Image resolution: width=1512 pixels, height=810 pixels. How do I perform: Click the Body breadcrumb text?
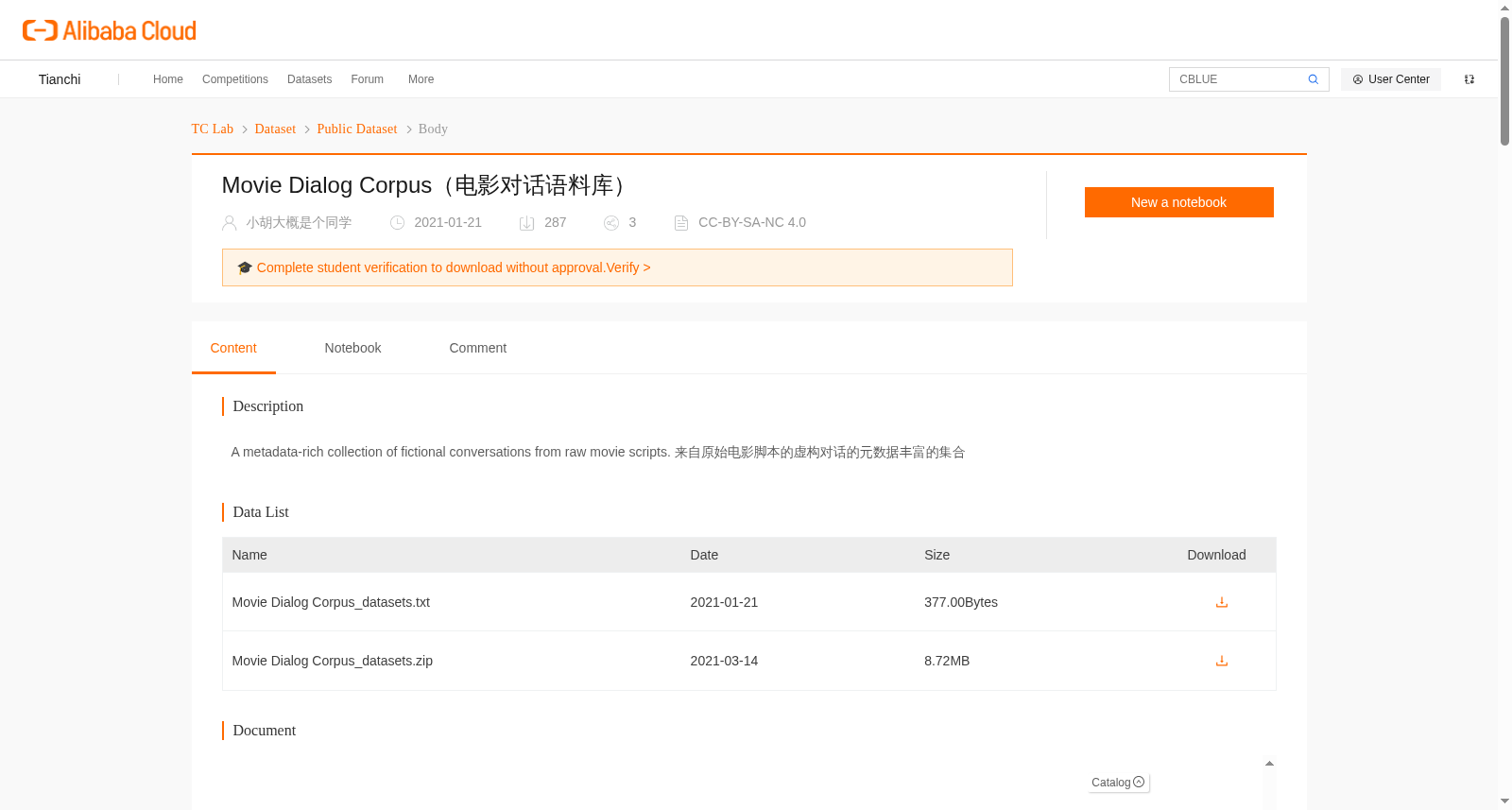(433, 129)
